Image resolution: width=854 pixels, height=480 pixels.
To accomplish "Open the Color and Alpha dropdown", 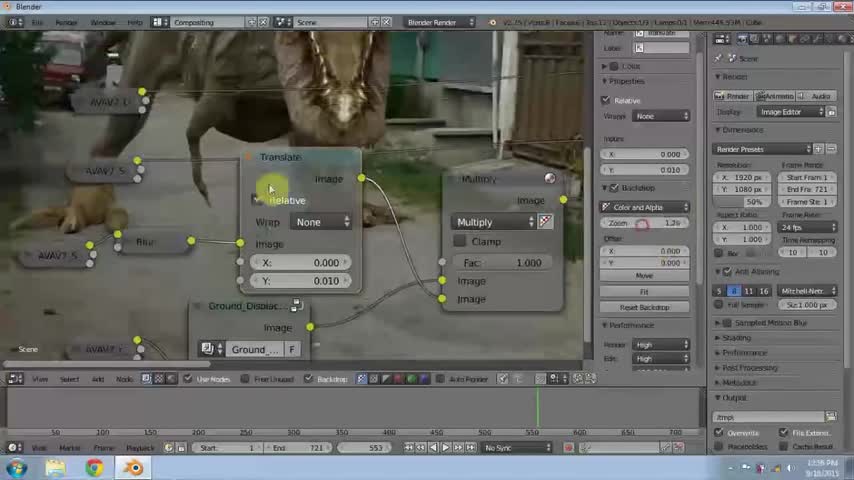I will [x=644, y=207].
